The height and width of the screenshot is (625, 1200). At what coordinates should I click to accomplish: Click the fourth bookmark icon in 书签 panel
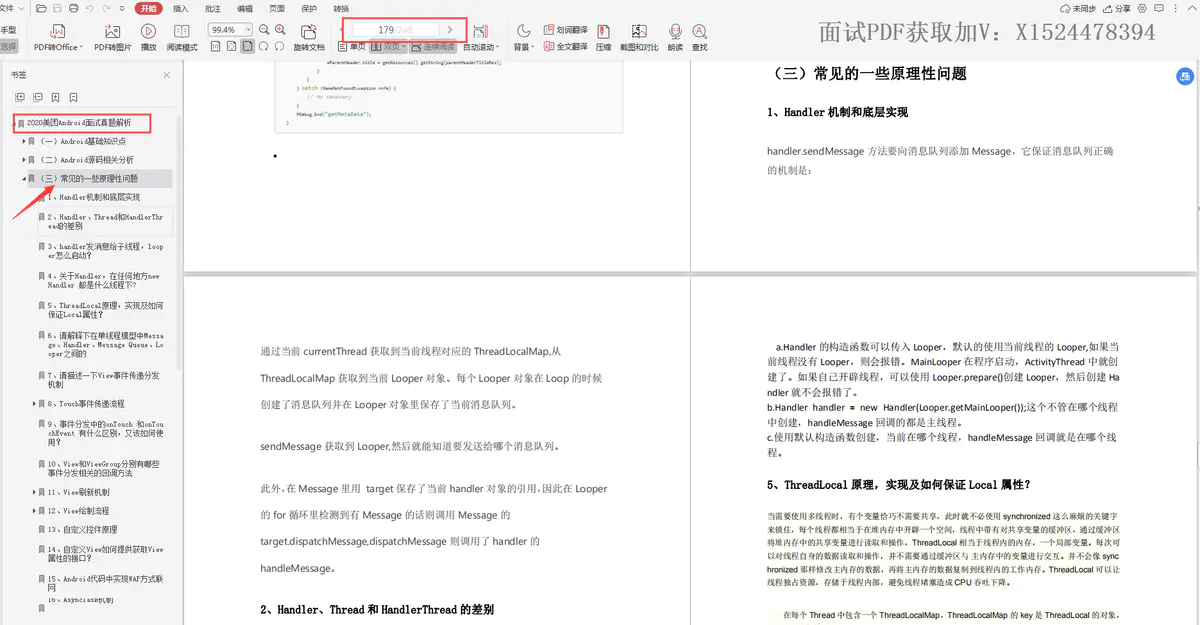tap(74, 97)
